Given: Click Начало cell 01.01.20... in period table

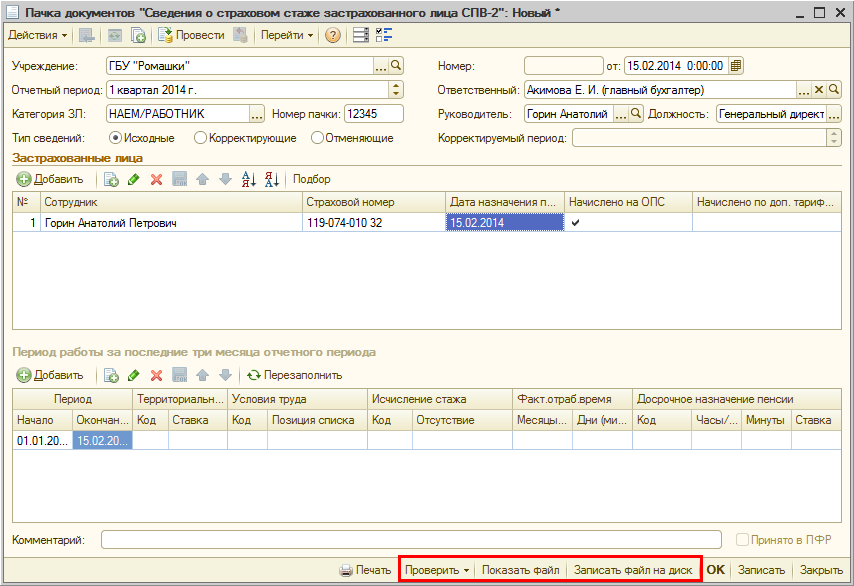Looking at the screenshot, I should [42, 441].
